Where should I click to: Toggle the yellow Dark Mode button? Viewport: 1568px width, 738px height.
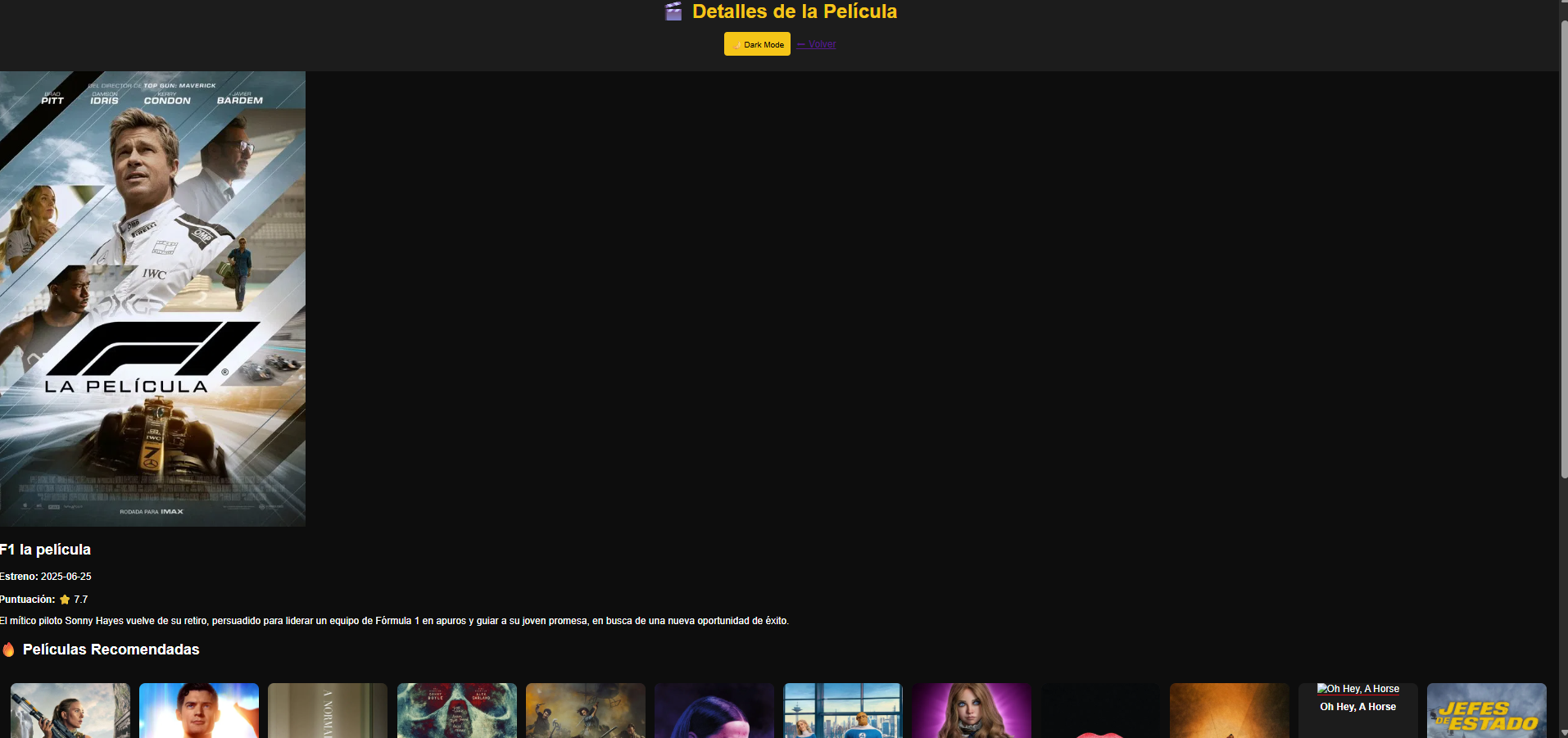(757, 44)
